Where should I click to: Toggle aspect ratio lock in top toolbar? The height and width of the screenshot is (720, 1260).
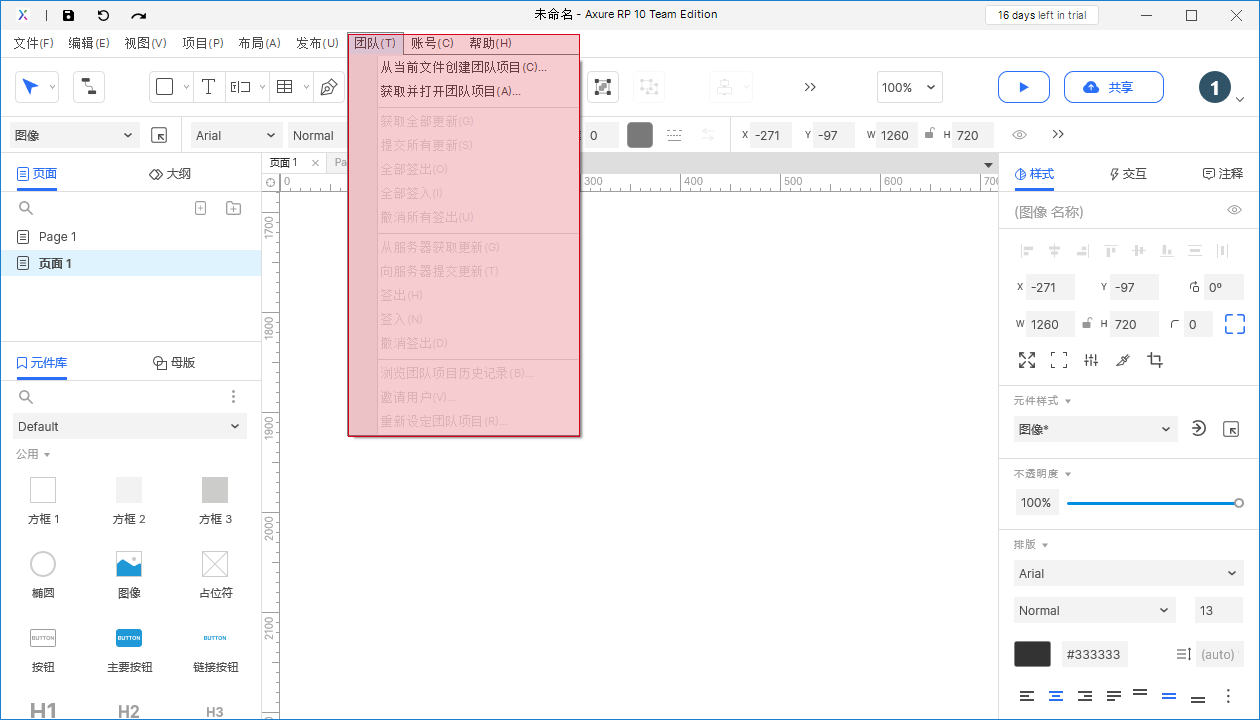tap(930, 134)
